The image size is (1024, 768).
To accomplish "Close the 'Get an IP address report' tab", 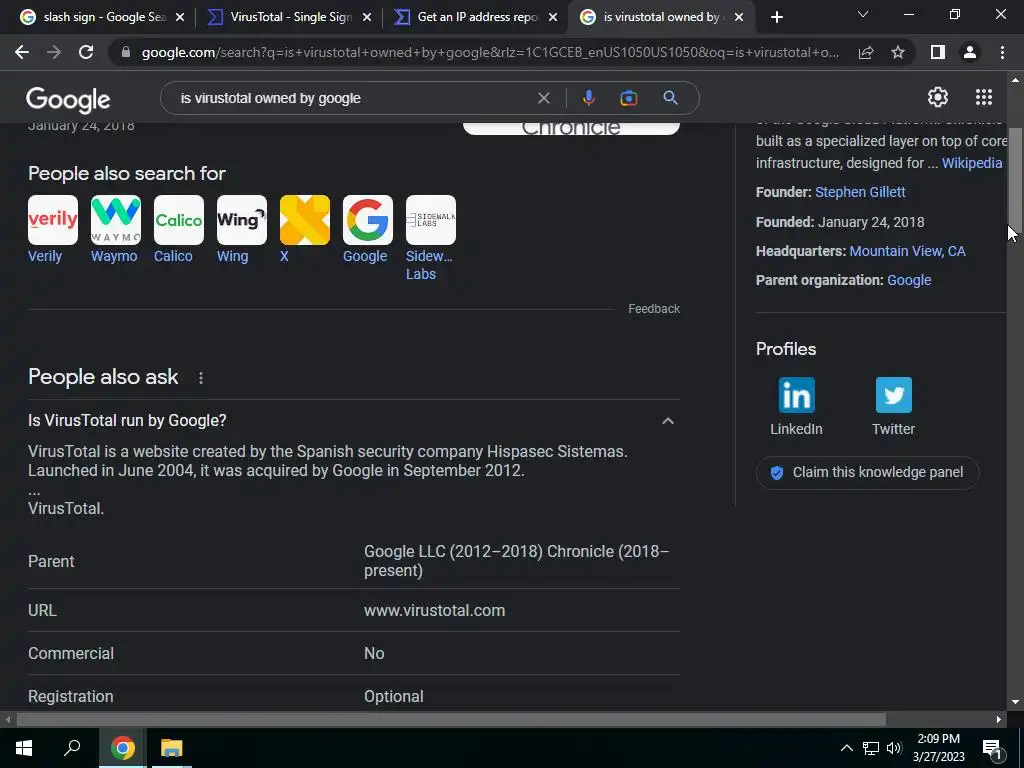I will (553, 18).
